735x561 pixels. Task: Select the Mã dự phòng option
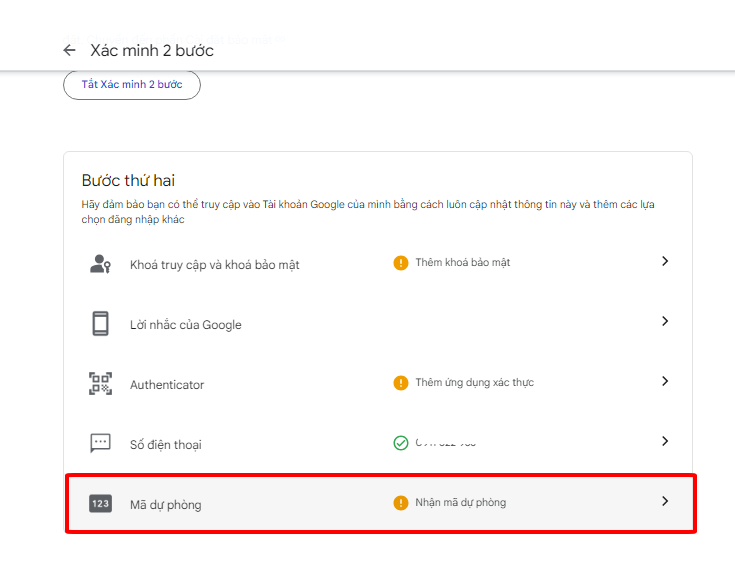pyautogui.click(x=165, y=505)
